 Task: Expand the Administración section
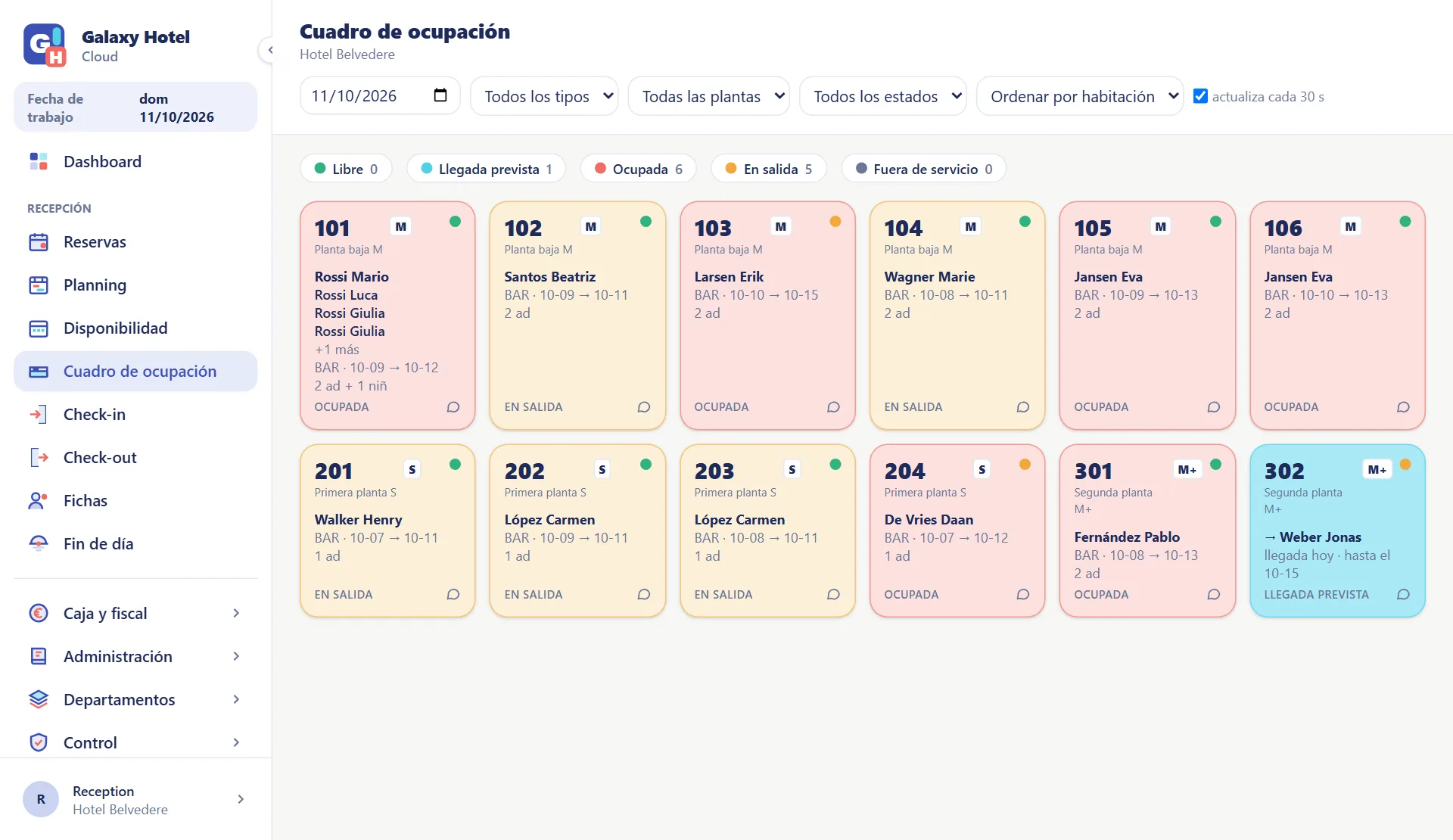(135, 656)
